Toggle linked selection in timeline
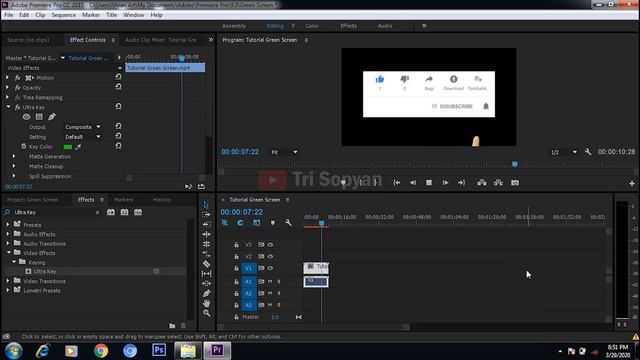Image resolution: width=640 pixels, height=360 pixels. [x=256, y=223]
